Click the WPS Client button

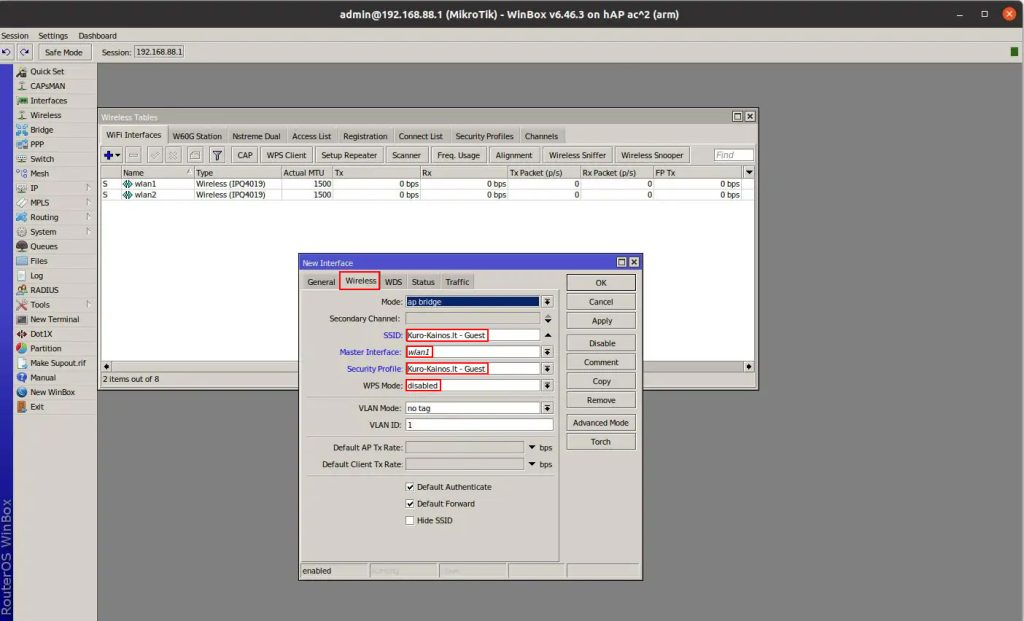tap(286, 155)
